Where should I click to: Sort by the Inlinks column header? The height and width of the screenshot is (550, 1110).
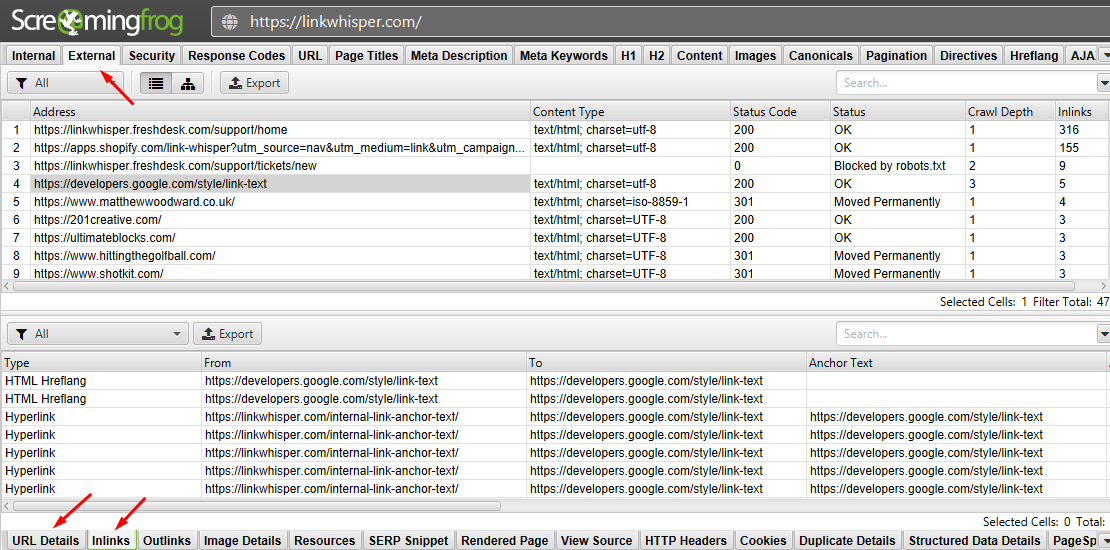pyautogui.click(x=1082, y=112)
